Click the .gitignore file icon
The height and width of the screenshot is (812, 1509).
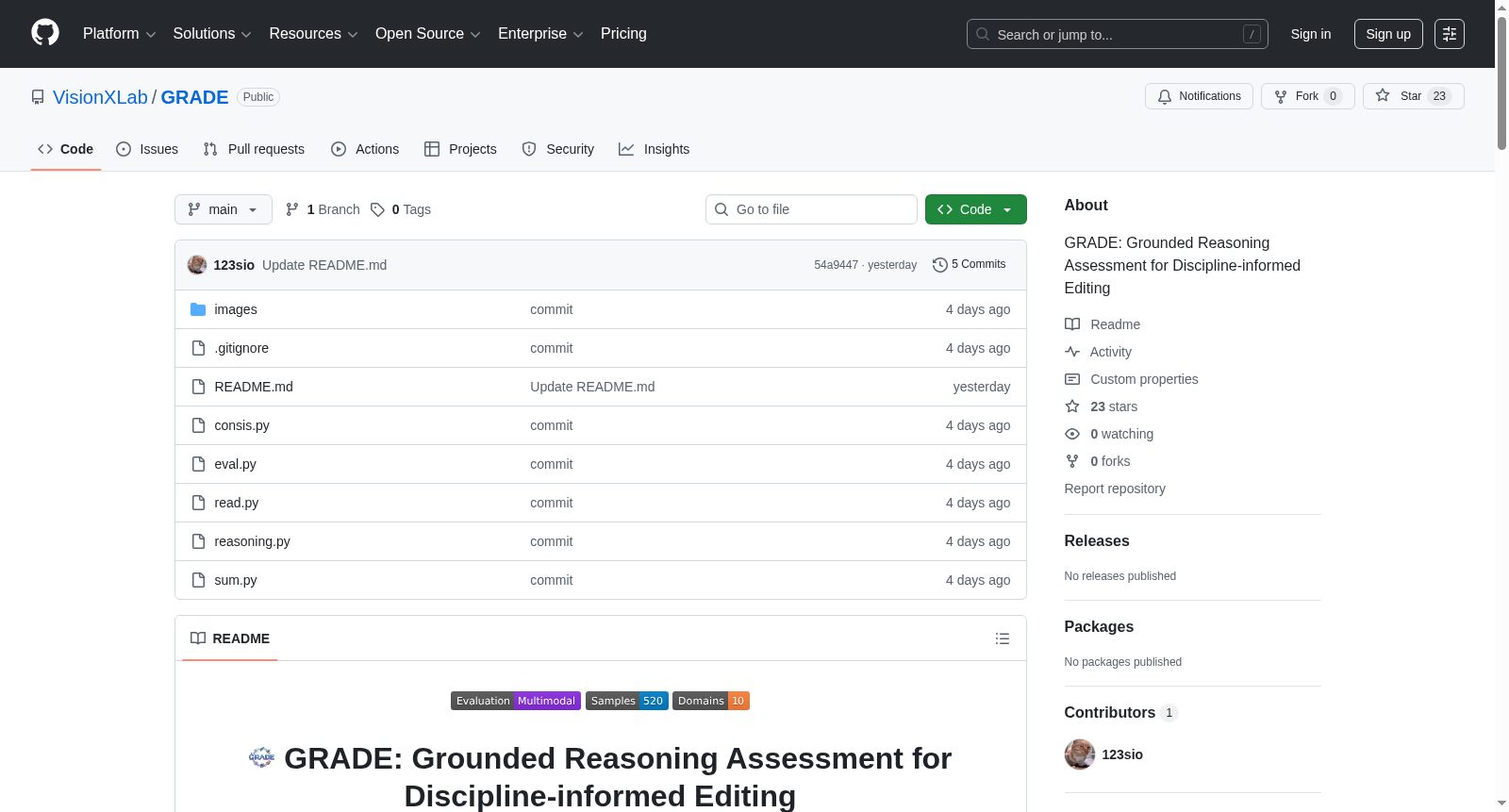click(x=198, y=348)
